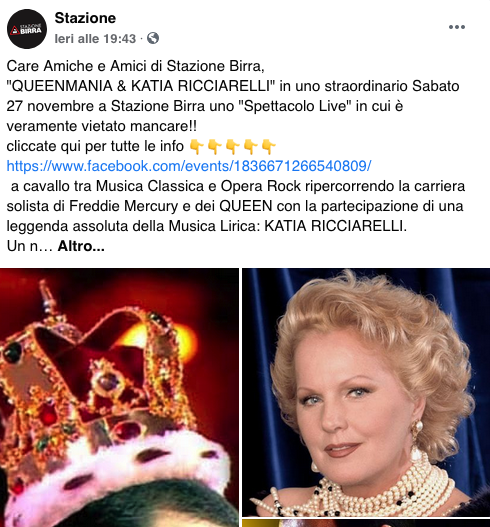Viewport: 490px width, 527px height.
Task: Open the 'Ieri alle 19:43' timestamp
Action: pyautogui.click(x=95, y=39)
